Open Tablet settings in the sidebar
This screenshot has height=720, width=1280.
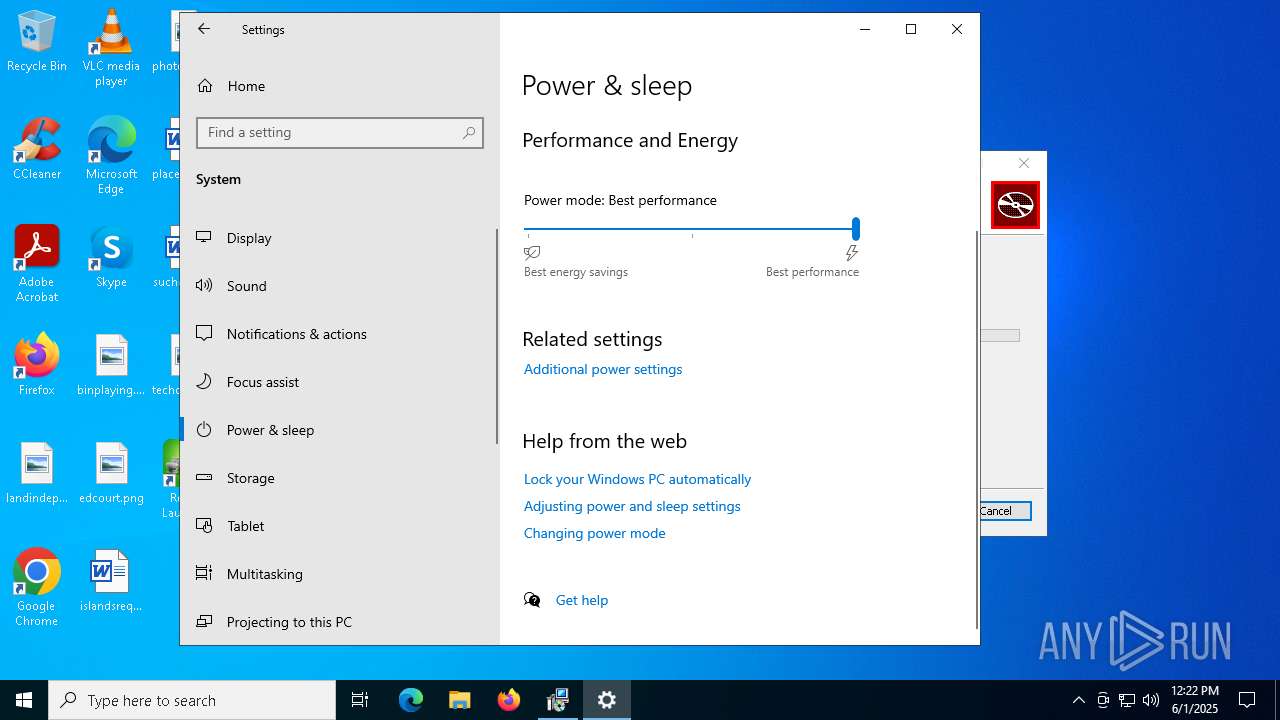(x=338, y=526)
